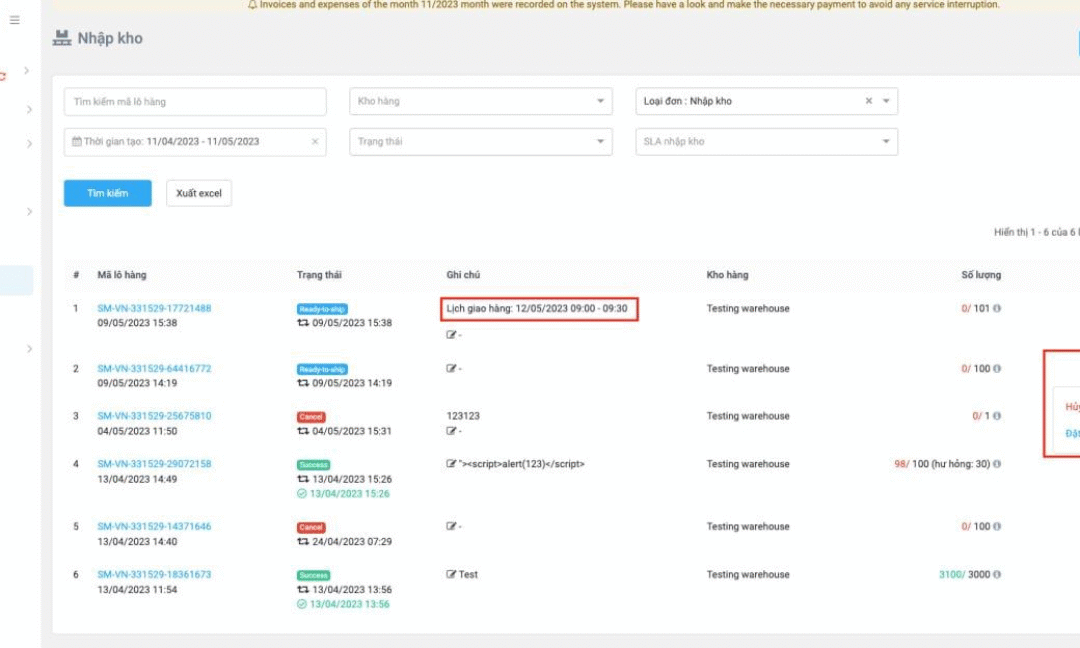1080x648 pixels.
Task: Select 'Hủy' from the context menu
Action: 1073,406
